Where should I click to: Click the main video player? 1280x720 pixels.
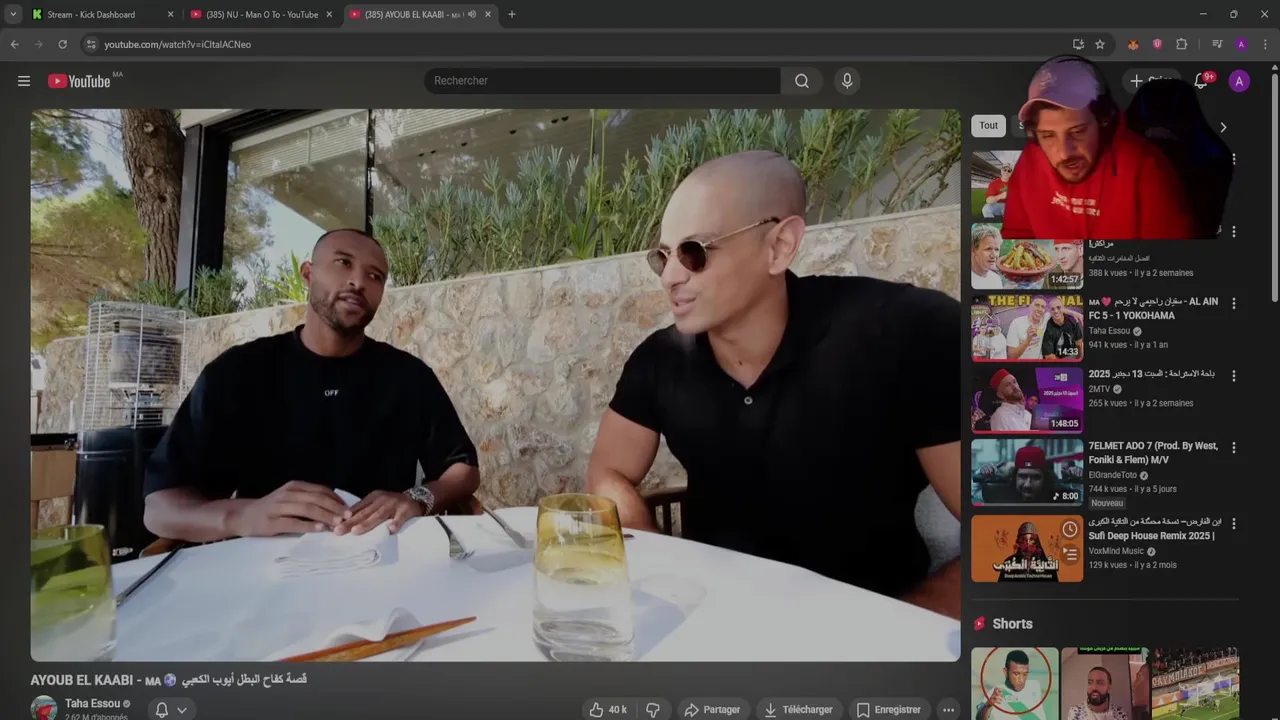pyautogui.click(x=495, y=385)
